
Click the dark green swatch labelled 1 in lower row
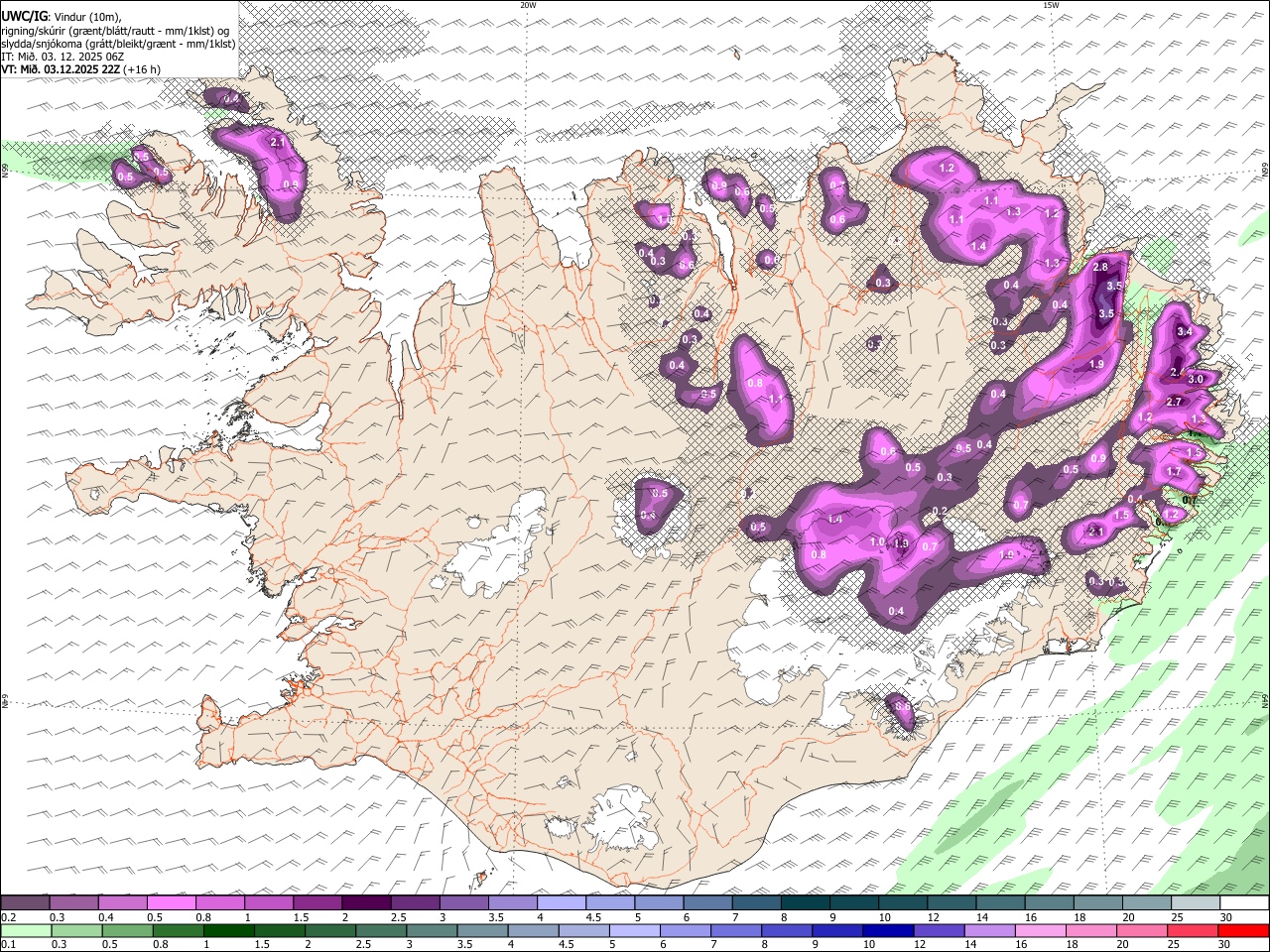[228, 931]
